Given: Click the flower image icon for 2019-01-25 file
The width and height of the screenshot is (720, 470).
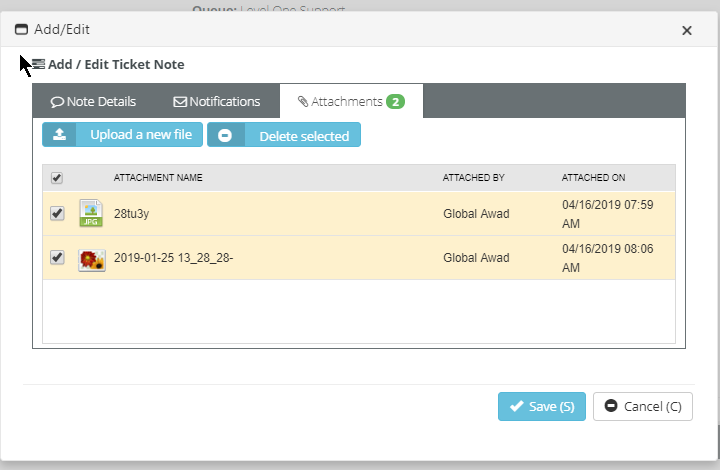Looking at the screenshot, I should (x=91, y=259).
